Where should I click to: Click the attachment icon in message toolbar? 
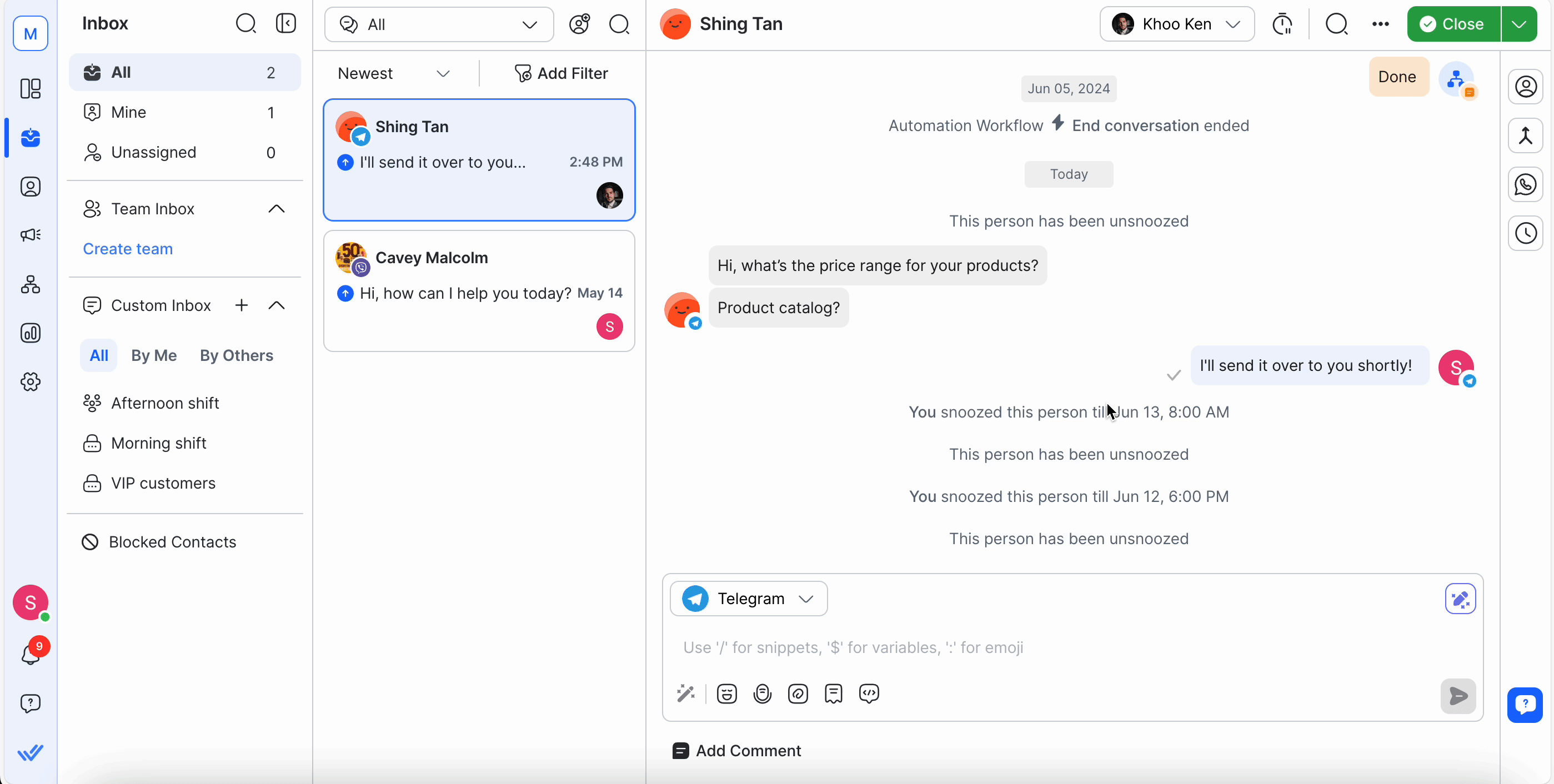pyautogui.click(x=798, y=693)
